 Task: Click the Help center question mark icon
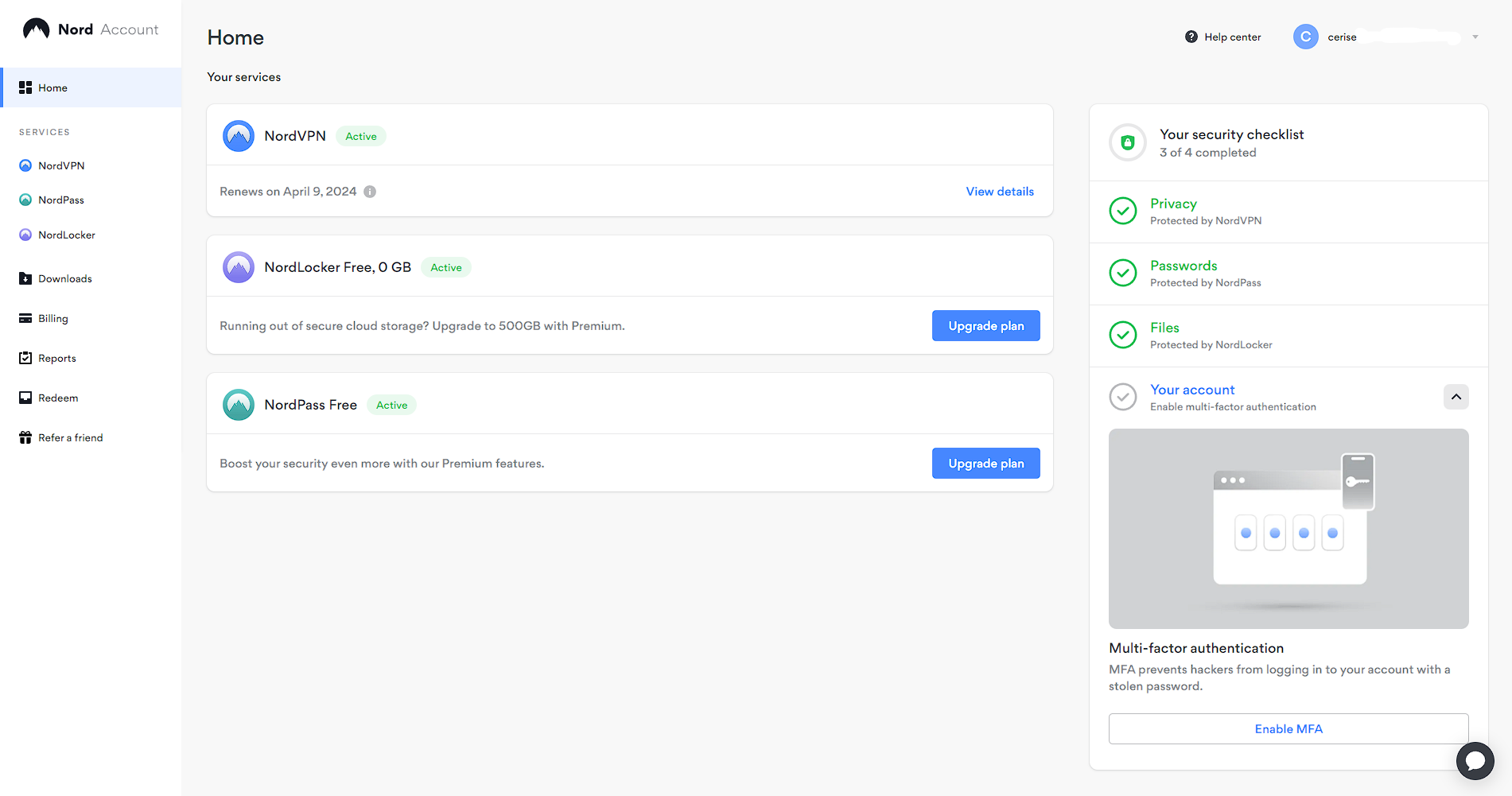[x=1191, y=37]
